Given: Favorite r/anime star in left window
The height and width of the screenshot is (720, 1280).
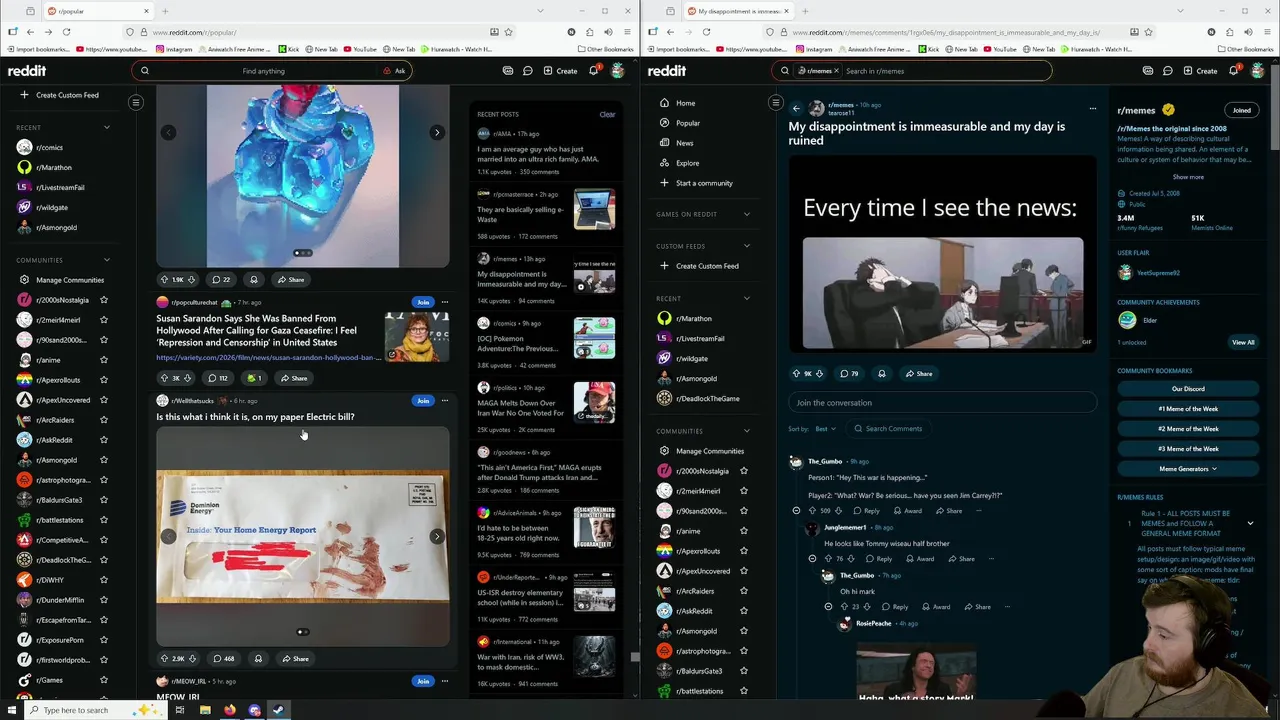Looking at the screenshot, I should [104, 360].
